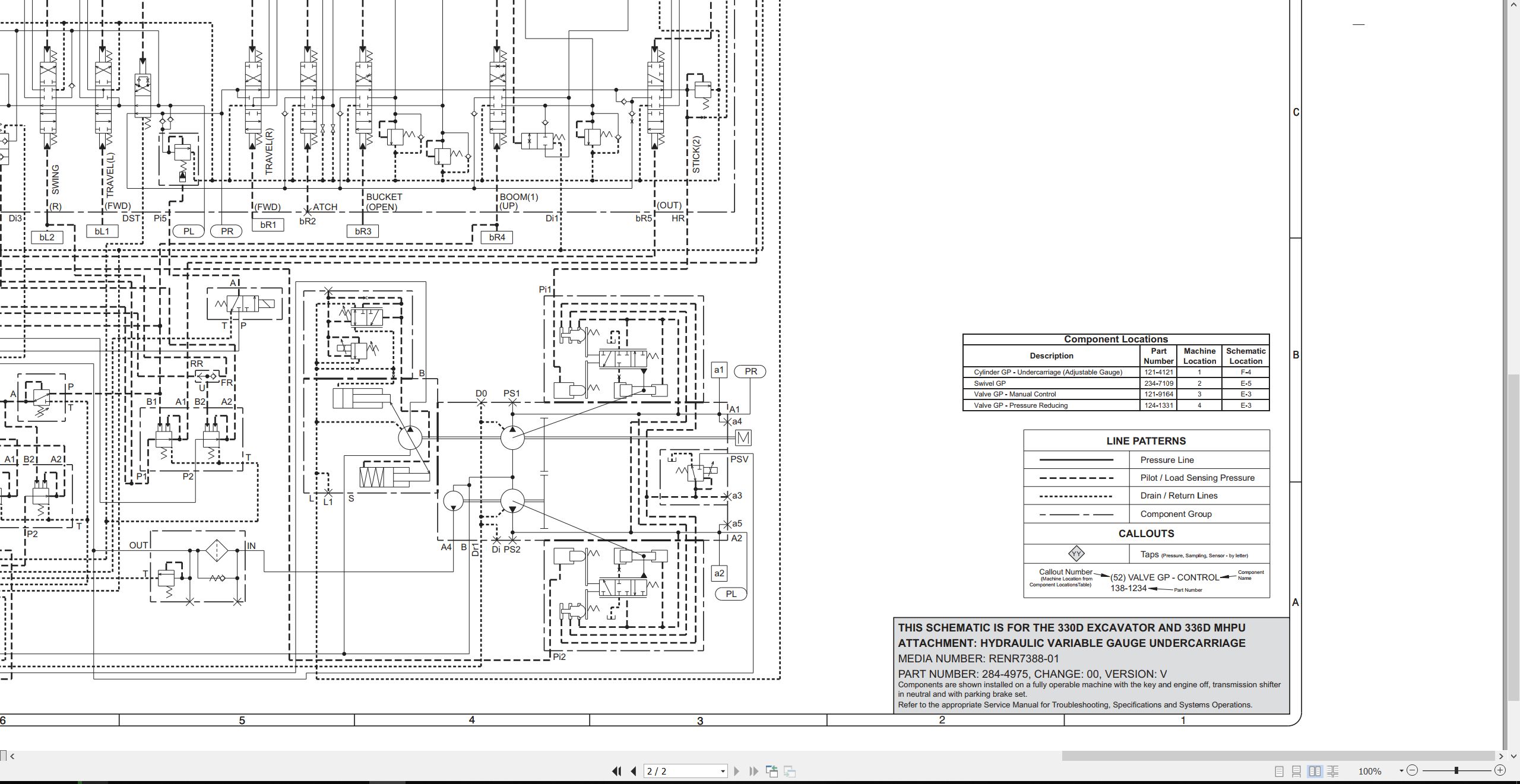Image resolution: width=1520 pixels, height=784 pixels.
Task: Click the zoom slider handle
Action: pos(1456,770)
